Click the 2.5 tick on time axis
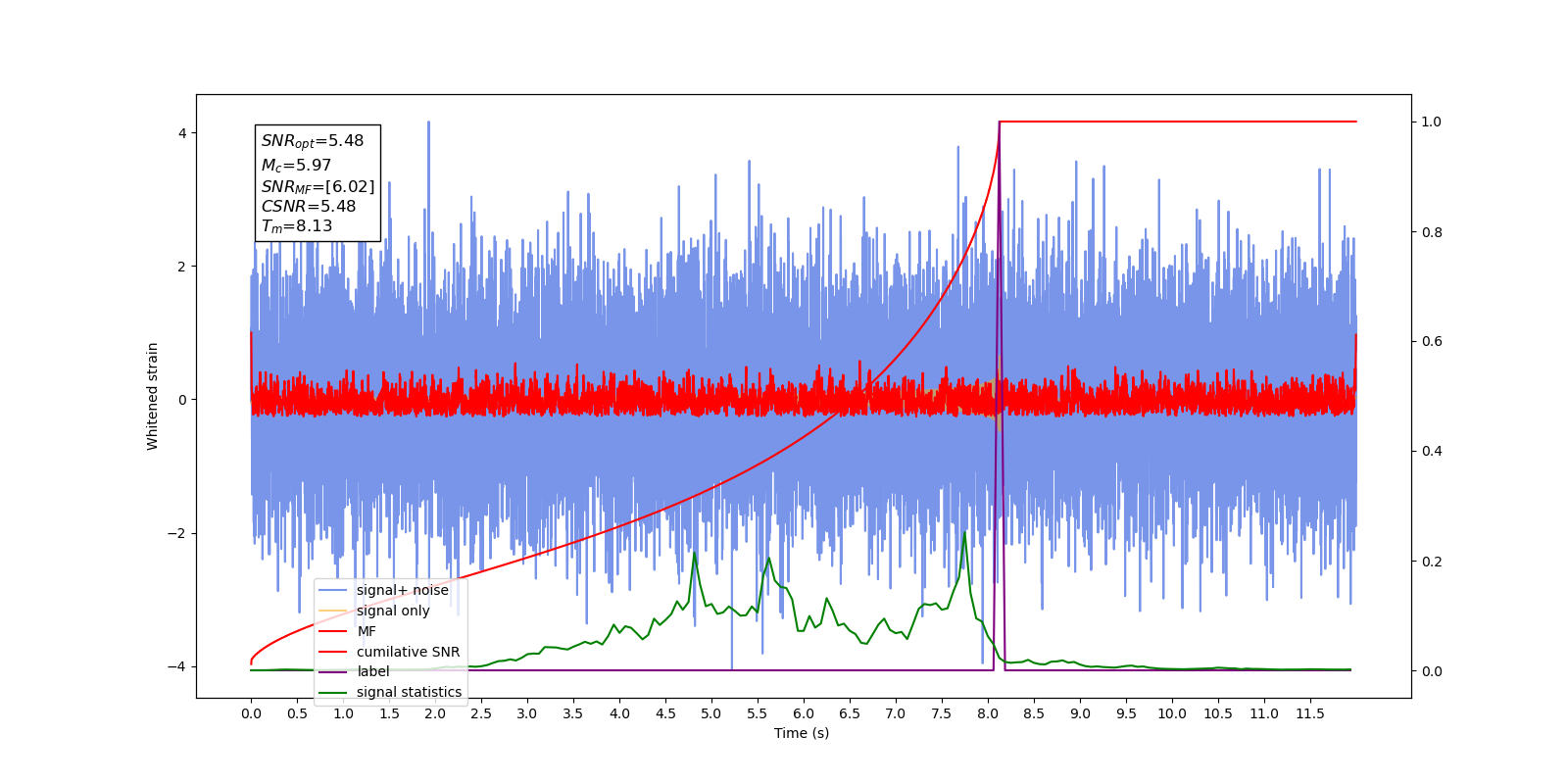Viewport: 1568px width, 784px height. 481,713
